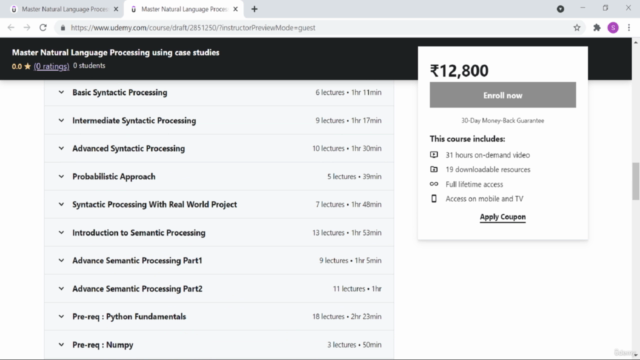
Task: Close the first Master Natural Language tab
Action: click(x=116, y=9)
